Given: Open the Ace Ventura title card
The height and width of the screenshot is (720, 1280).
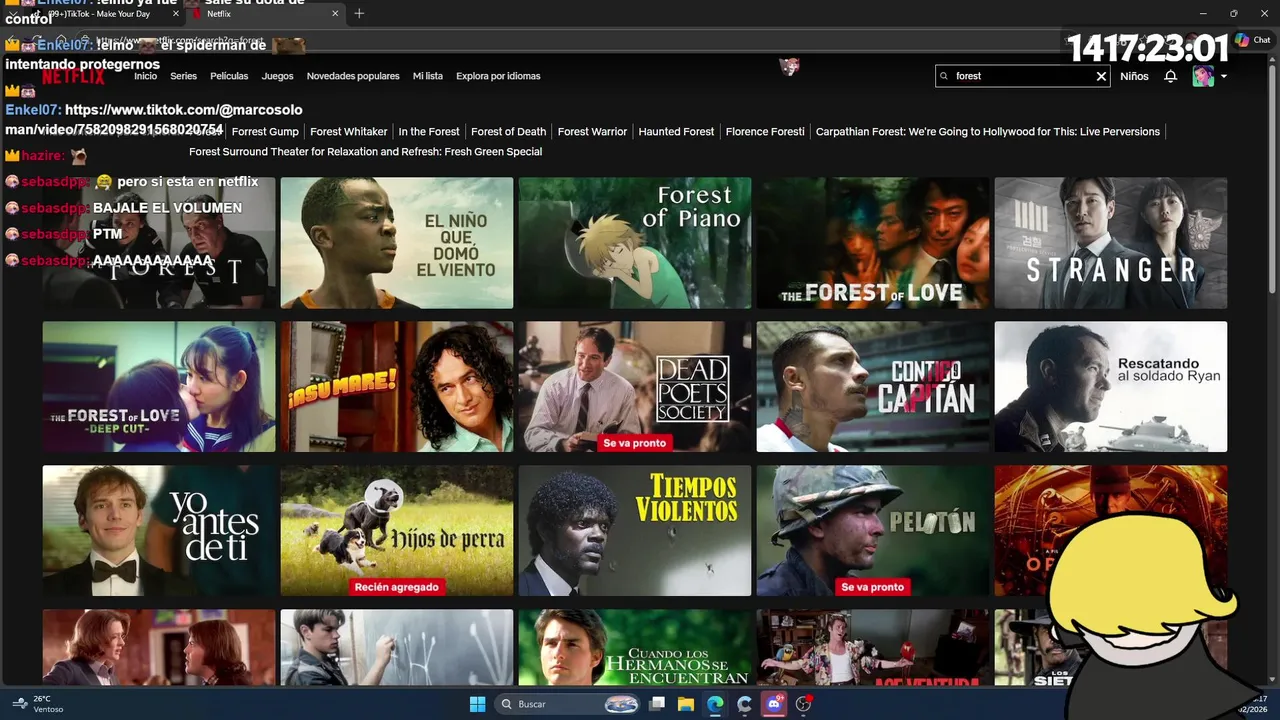Looking at the screenshot, I should pos(873,648).
